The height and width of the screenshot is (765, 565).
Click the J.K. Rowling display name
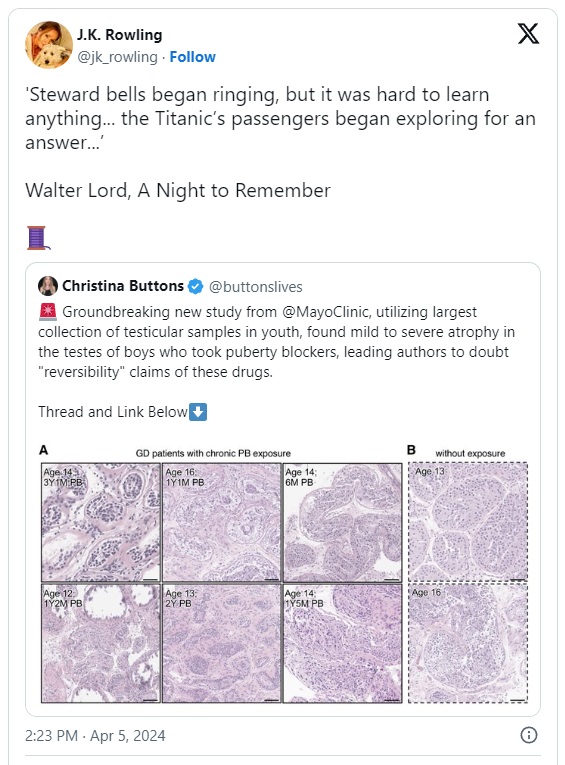(120, 35)
